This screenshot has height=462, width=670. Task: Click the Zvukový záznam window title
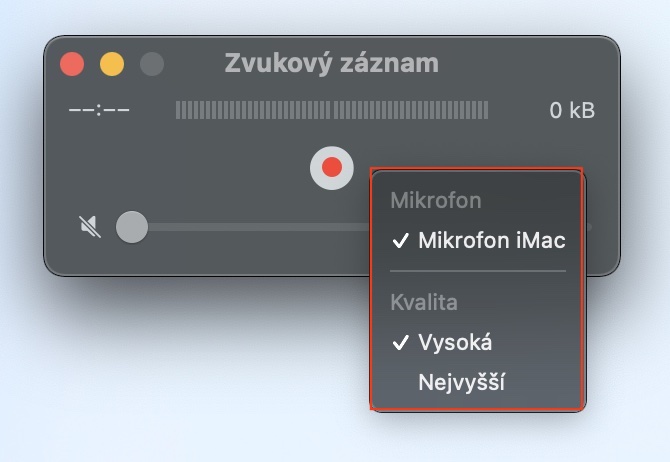pos(332,63)
